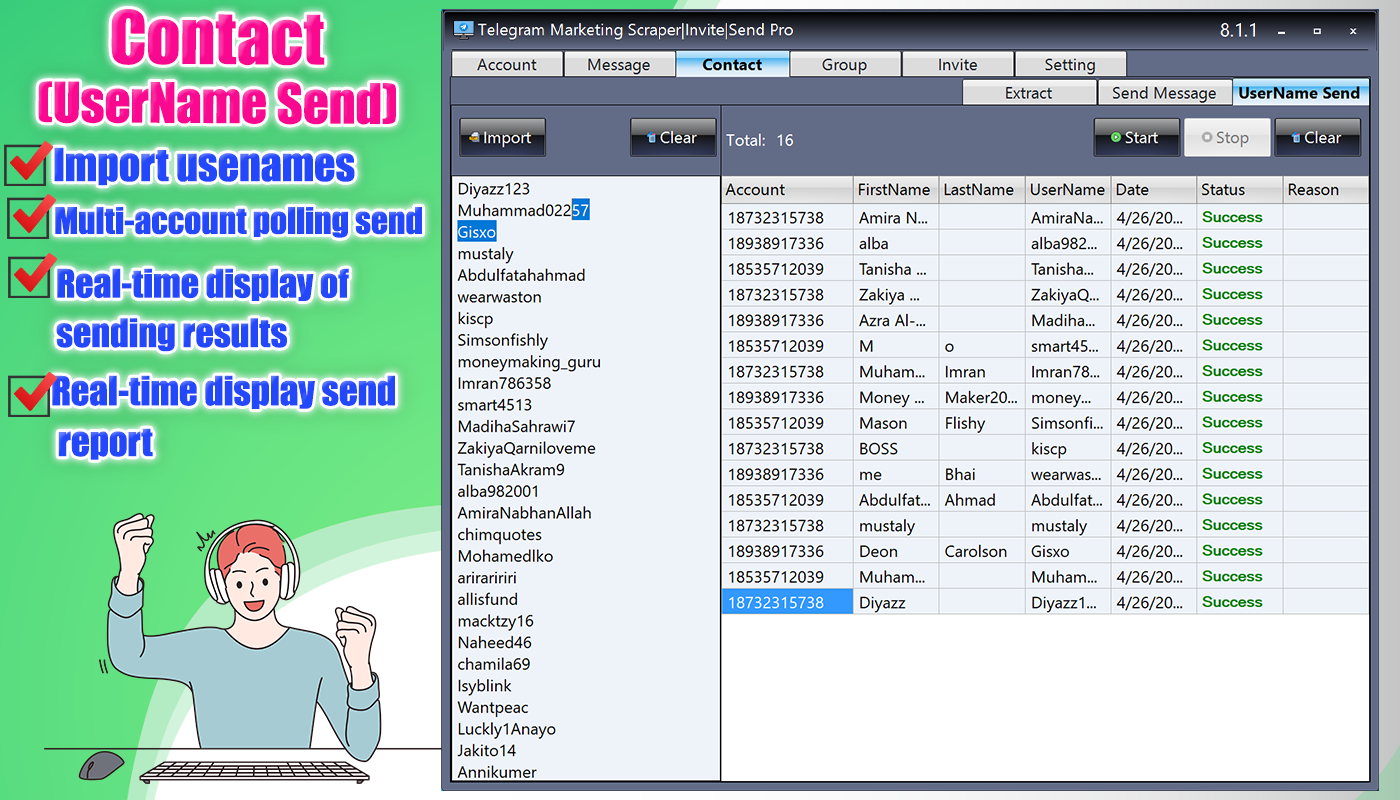The image size is (1400, 800).
Task: Switch to the Send Message sub-tab
Action: pos(1165,92)
